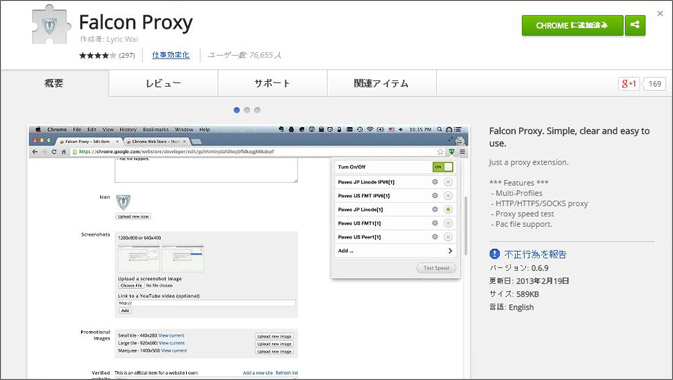Switch to the 関連アイテム tab

(382, 83)
